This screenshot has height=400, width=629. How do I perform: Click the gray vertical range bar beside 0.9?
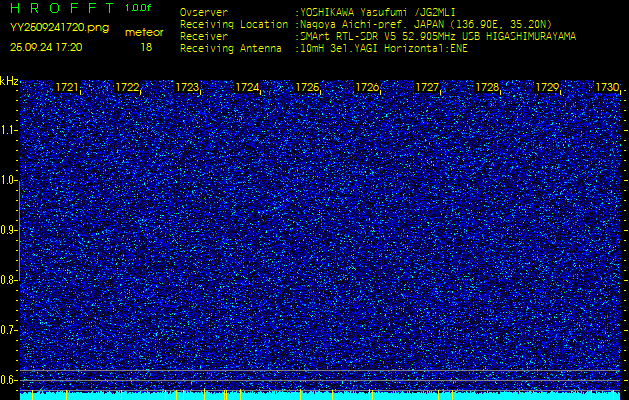19,230
